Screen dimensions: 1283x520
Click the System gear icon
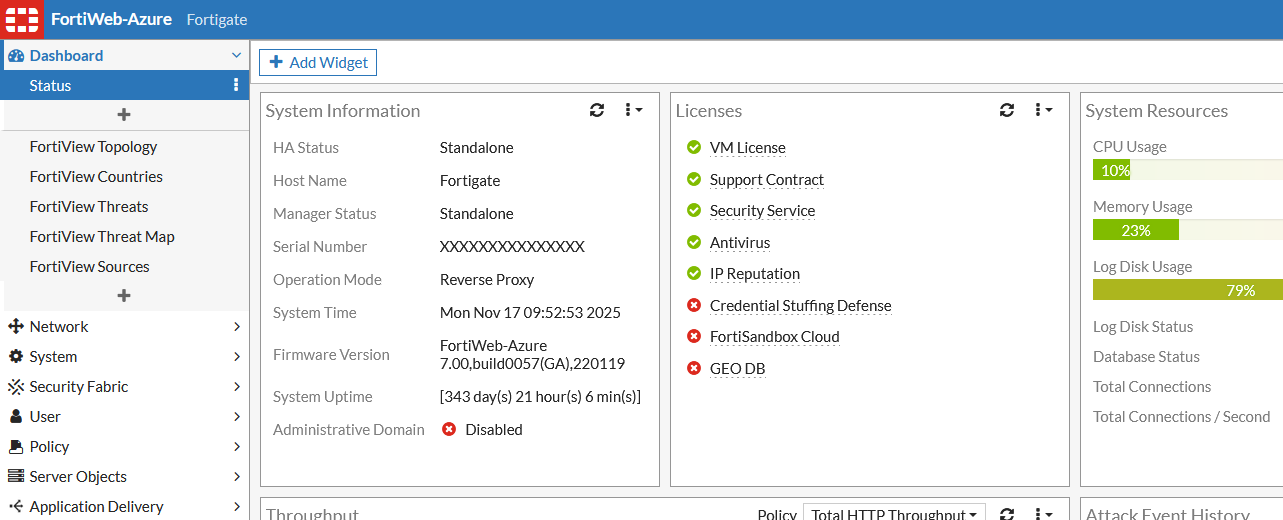tap(15, 357)
